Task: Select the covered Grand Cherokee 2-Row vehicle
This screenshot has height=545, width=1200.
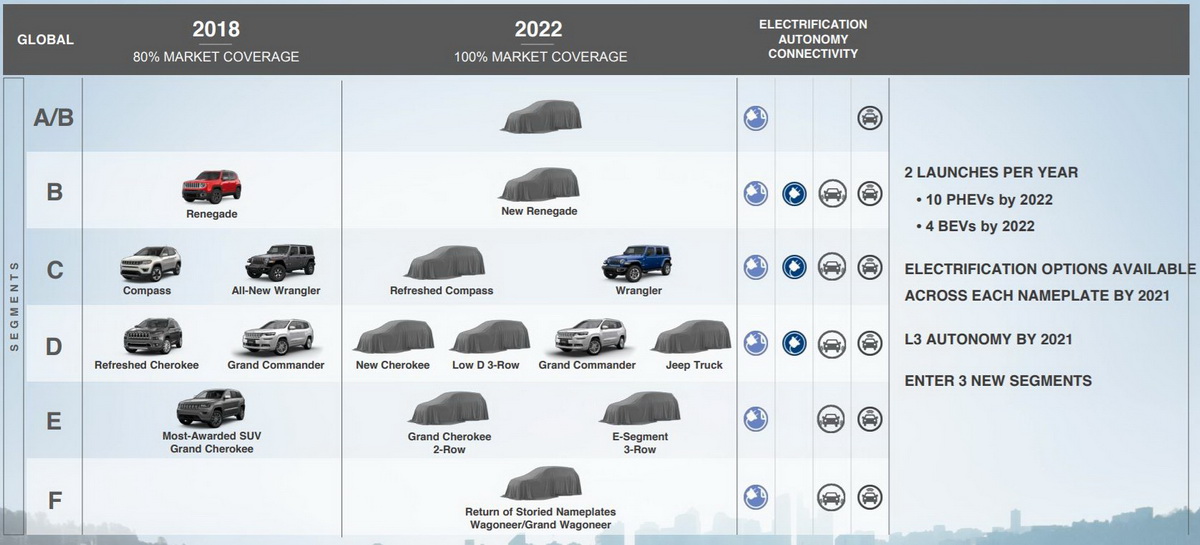Action: click(448, 409)
